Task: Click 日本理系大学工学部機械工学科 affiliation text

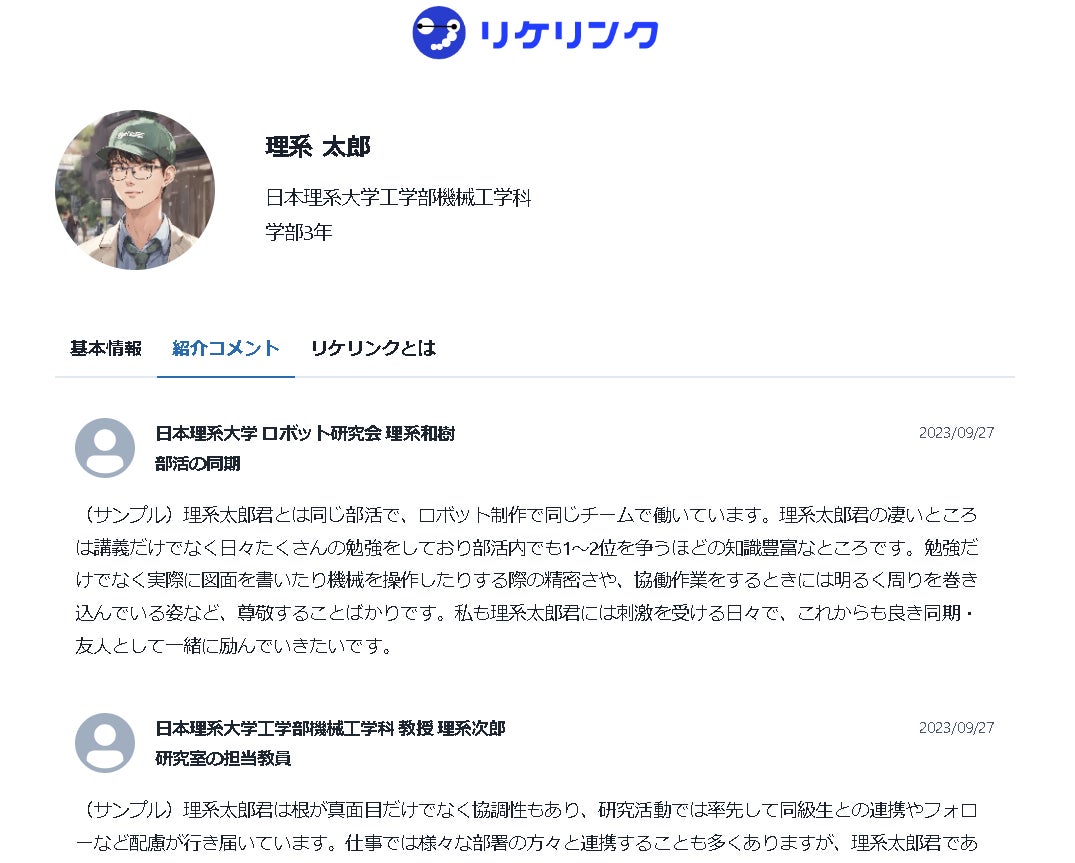Action: [x=398, y=198]
